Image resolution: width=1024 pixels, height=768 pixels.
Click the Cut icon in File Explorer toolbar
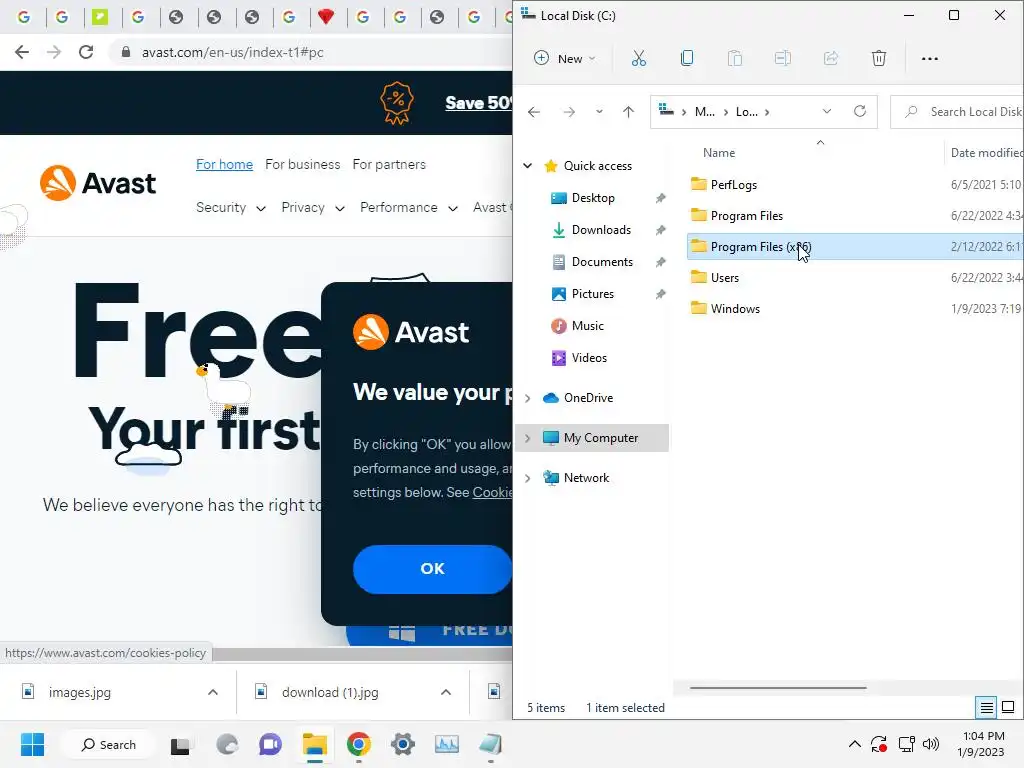coord(639,59)
